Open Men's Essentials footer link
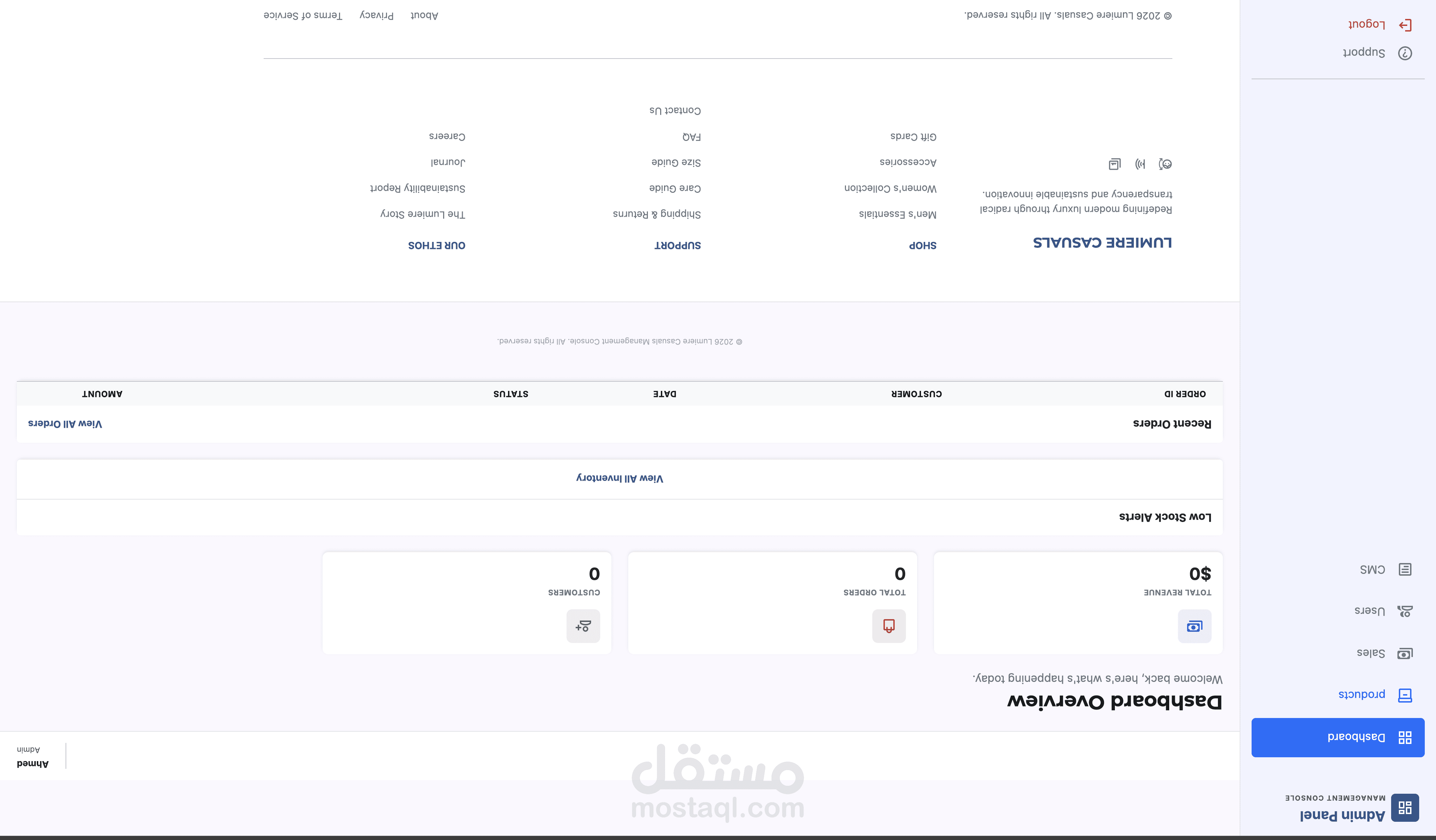The image size is (1436, 840). 897,214
